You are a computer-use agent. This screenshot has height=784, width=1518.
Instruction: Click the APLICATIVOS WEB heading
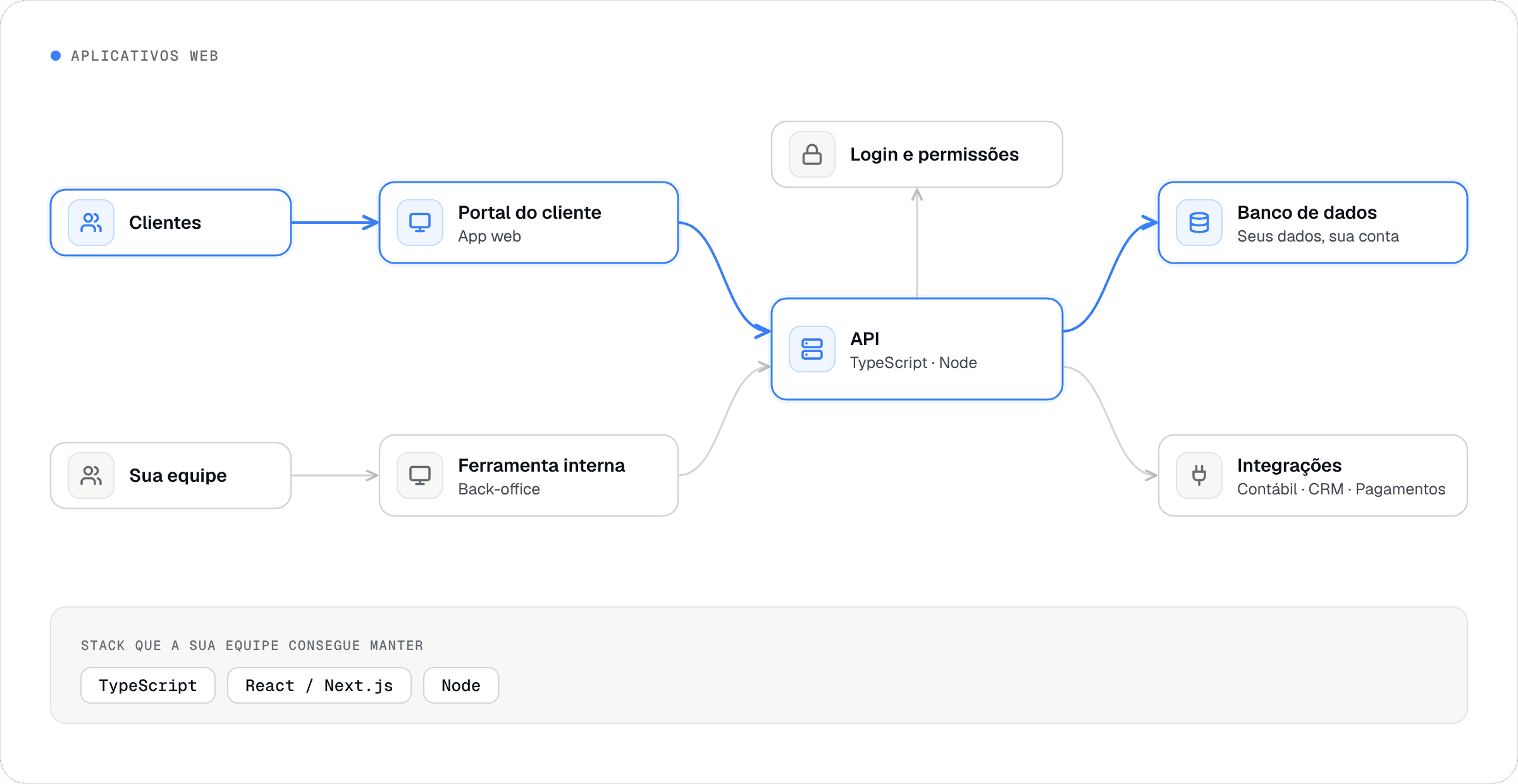144,56
